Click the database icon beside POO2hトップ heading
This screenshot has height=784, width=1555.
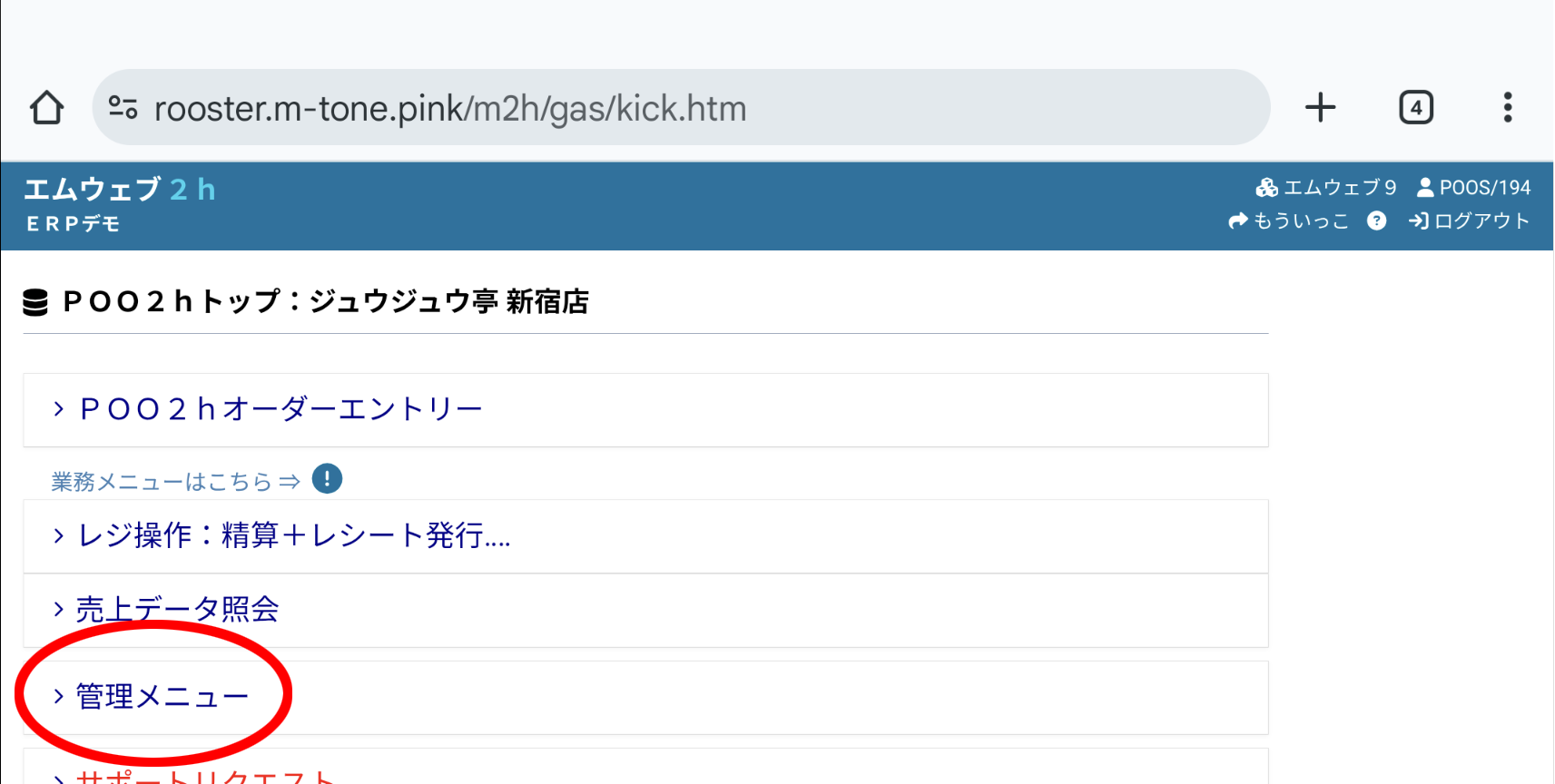point(34,302)
